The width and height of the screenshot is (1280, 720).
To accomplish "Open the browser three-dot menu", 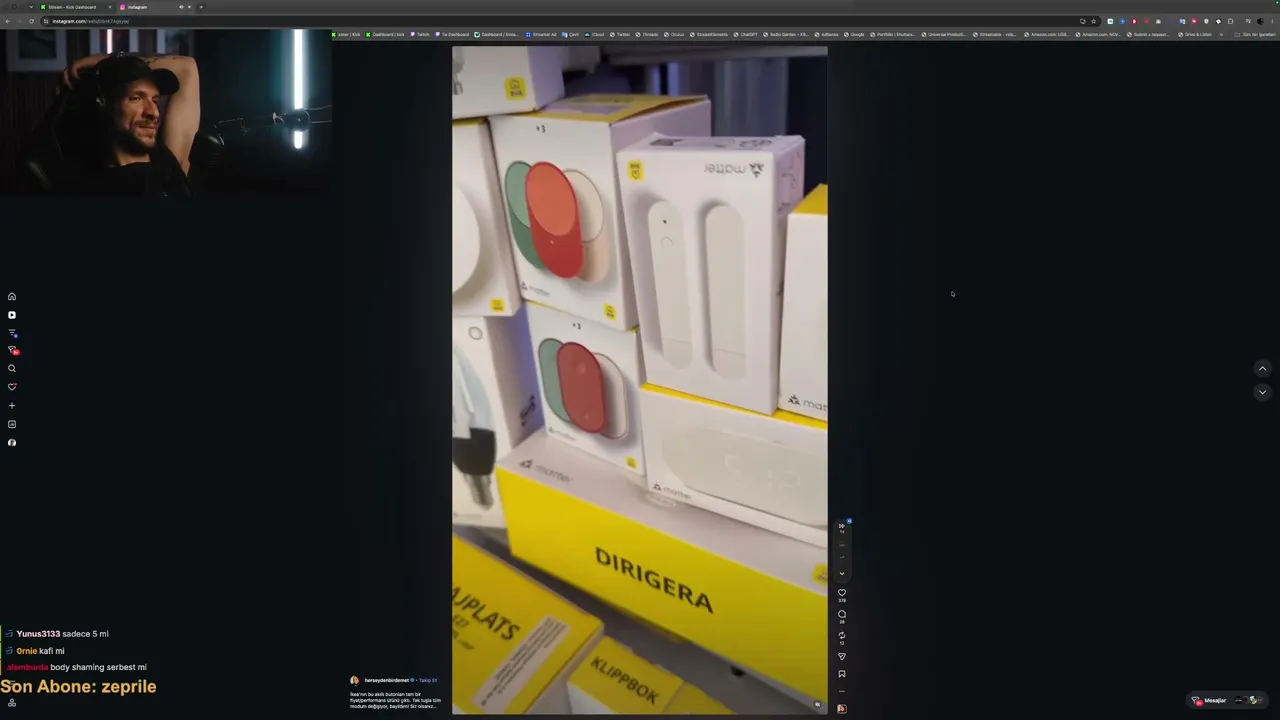I will tap(1271, 21).
